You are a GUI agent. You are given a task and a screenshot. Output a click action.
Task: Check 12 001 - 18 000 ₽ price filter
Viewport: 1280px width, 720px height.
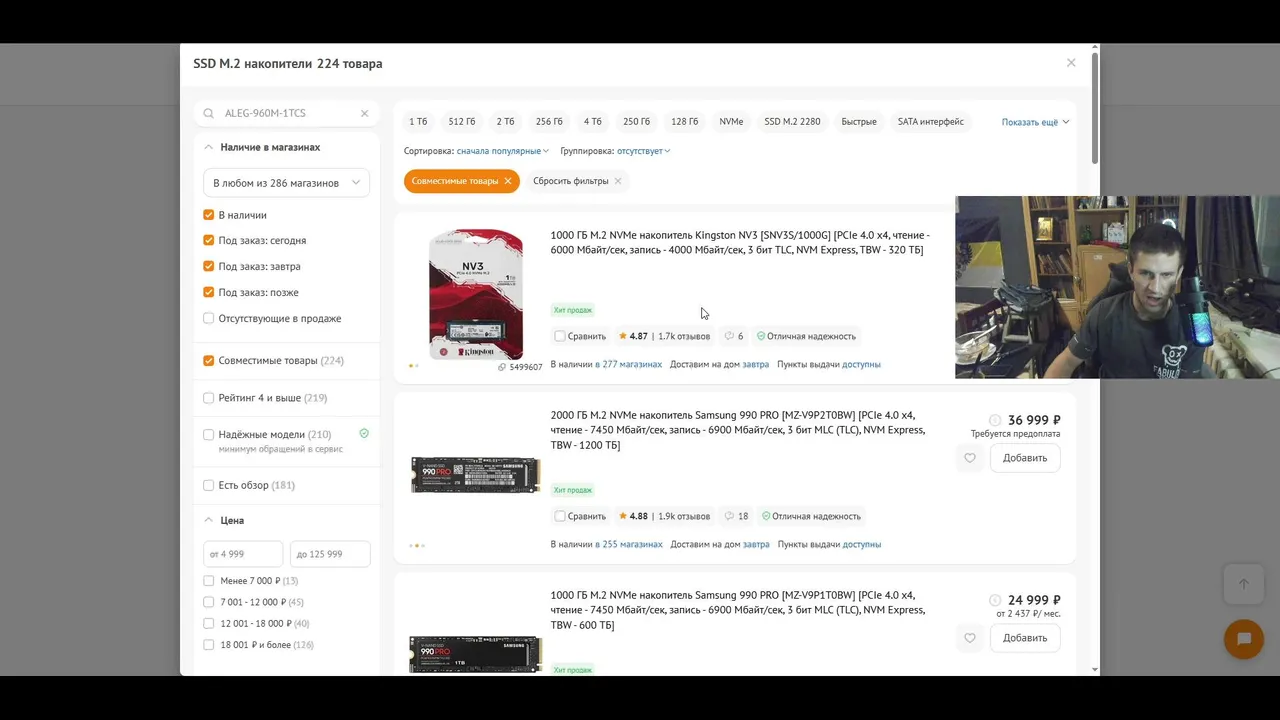click(209, 623)
